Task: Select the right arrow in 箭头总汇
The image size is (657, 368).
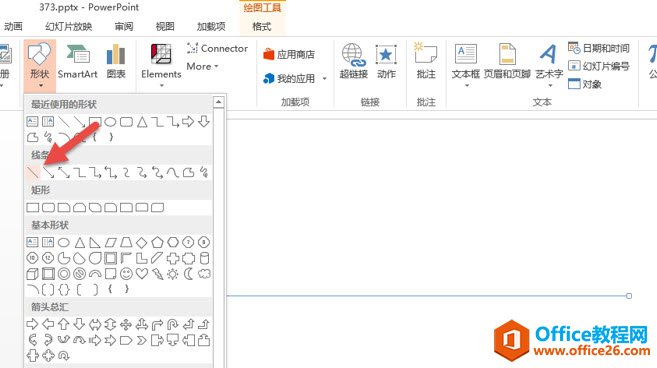Action: click(x=33, y=324)
